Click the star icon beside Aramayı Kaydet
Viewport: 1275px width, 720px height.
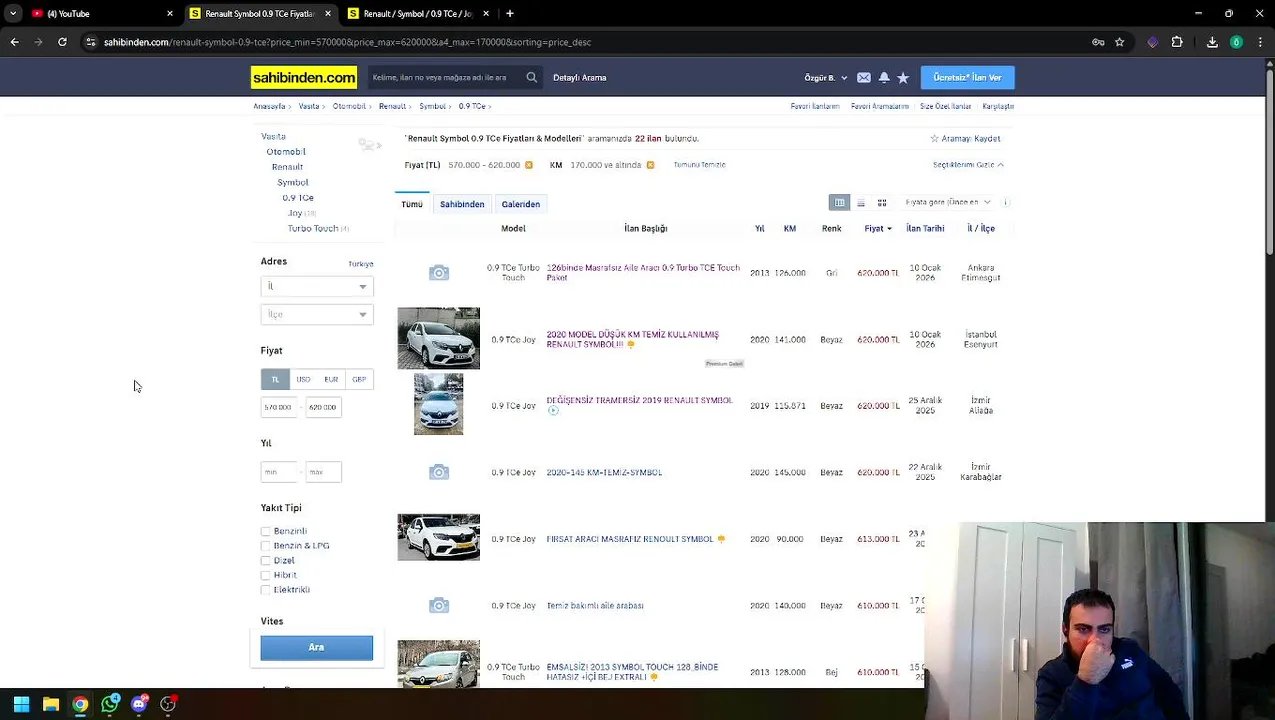pyautogui.click(x=935, y=139)
